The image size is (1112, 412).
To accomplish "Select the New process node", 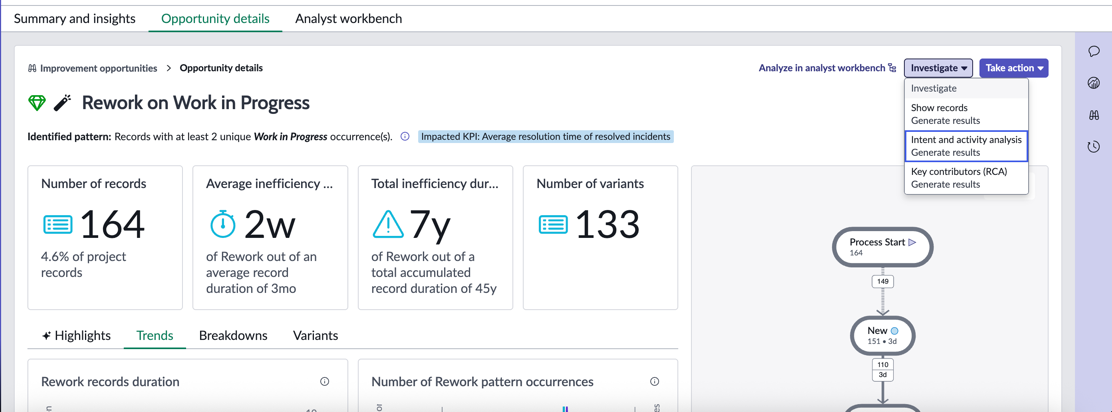I will 882,335.
